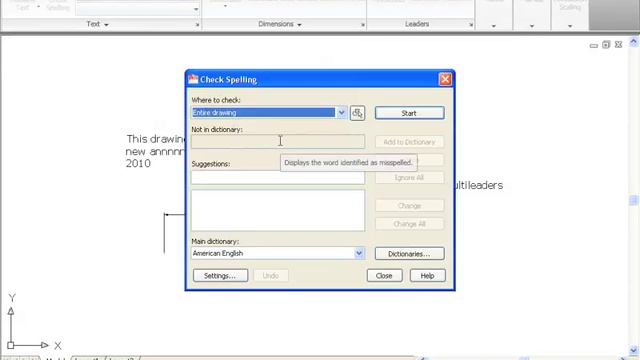Restore the drawing window
Image resolution: width=640 pixels, height=360 pixels.
click(x=606, y=44)
